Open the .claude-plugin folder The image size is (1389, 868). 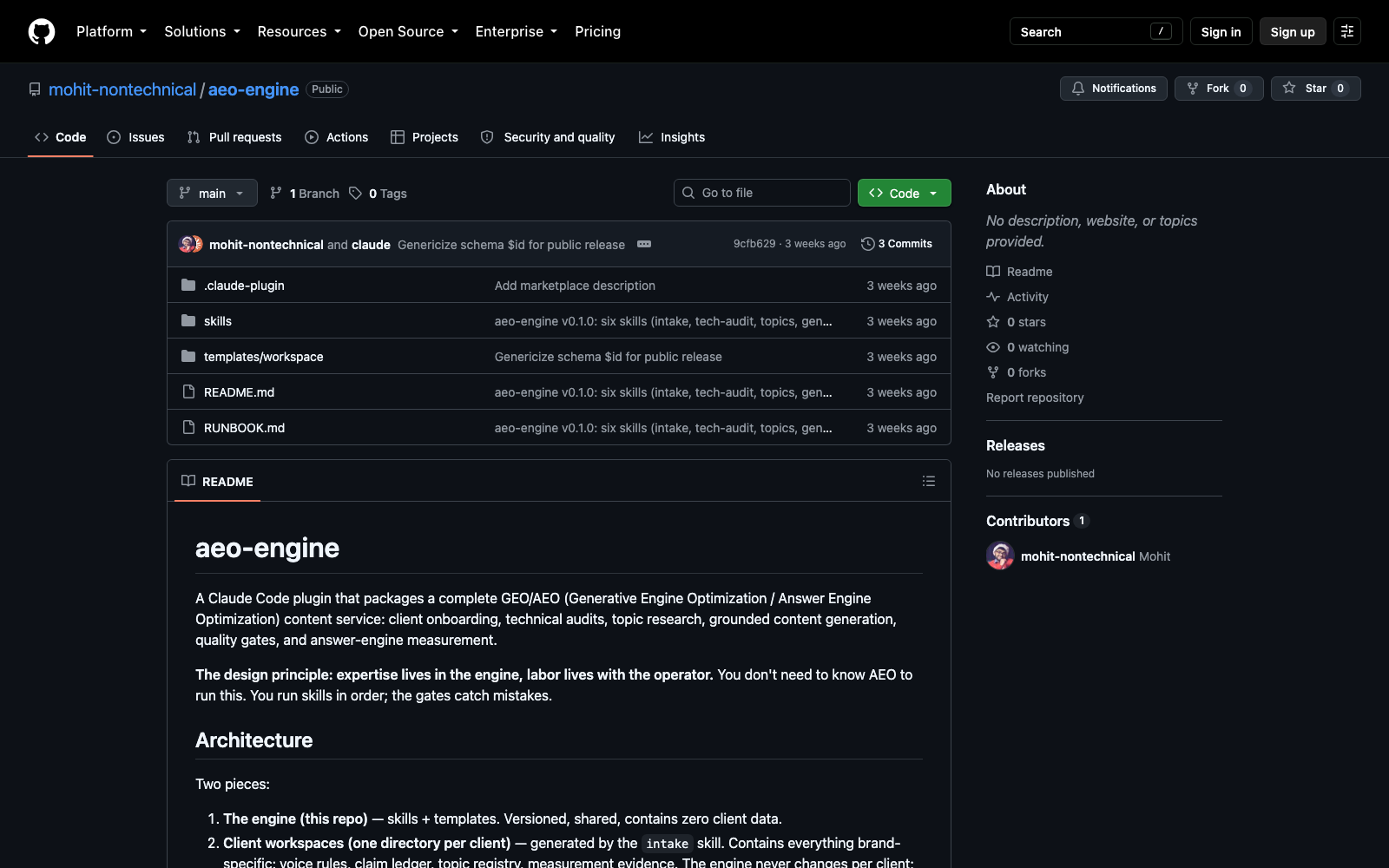[x=244, y=286]
